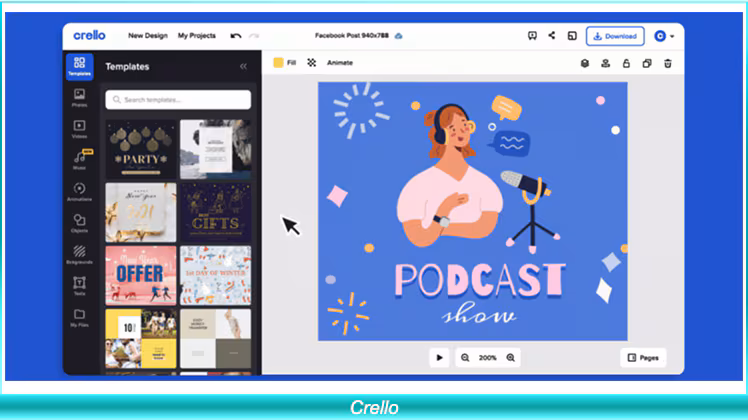
Task: Click the play preview button
Action: point(439,357)
